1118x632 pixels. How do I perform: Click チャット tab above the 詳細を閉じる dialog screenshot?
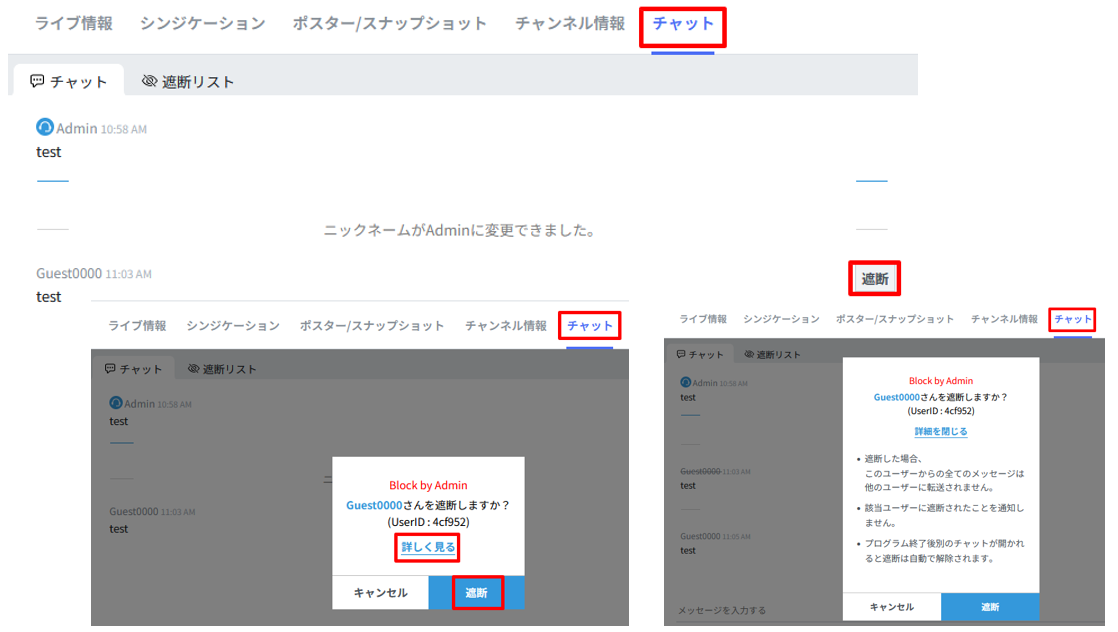(1073, 319)
